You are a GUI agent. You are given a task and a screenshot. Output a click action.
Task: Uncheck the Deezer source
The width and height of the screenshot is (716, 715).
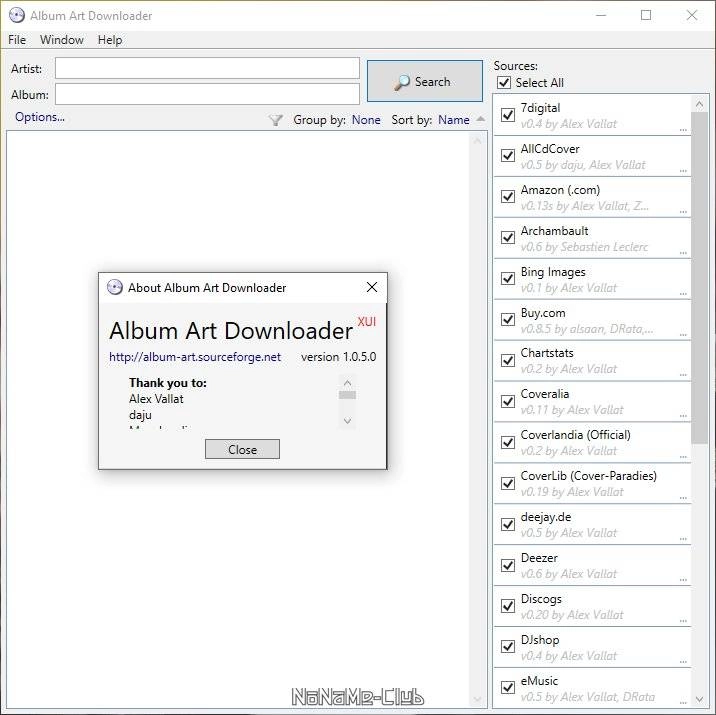click(508, 565)
